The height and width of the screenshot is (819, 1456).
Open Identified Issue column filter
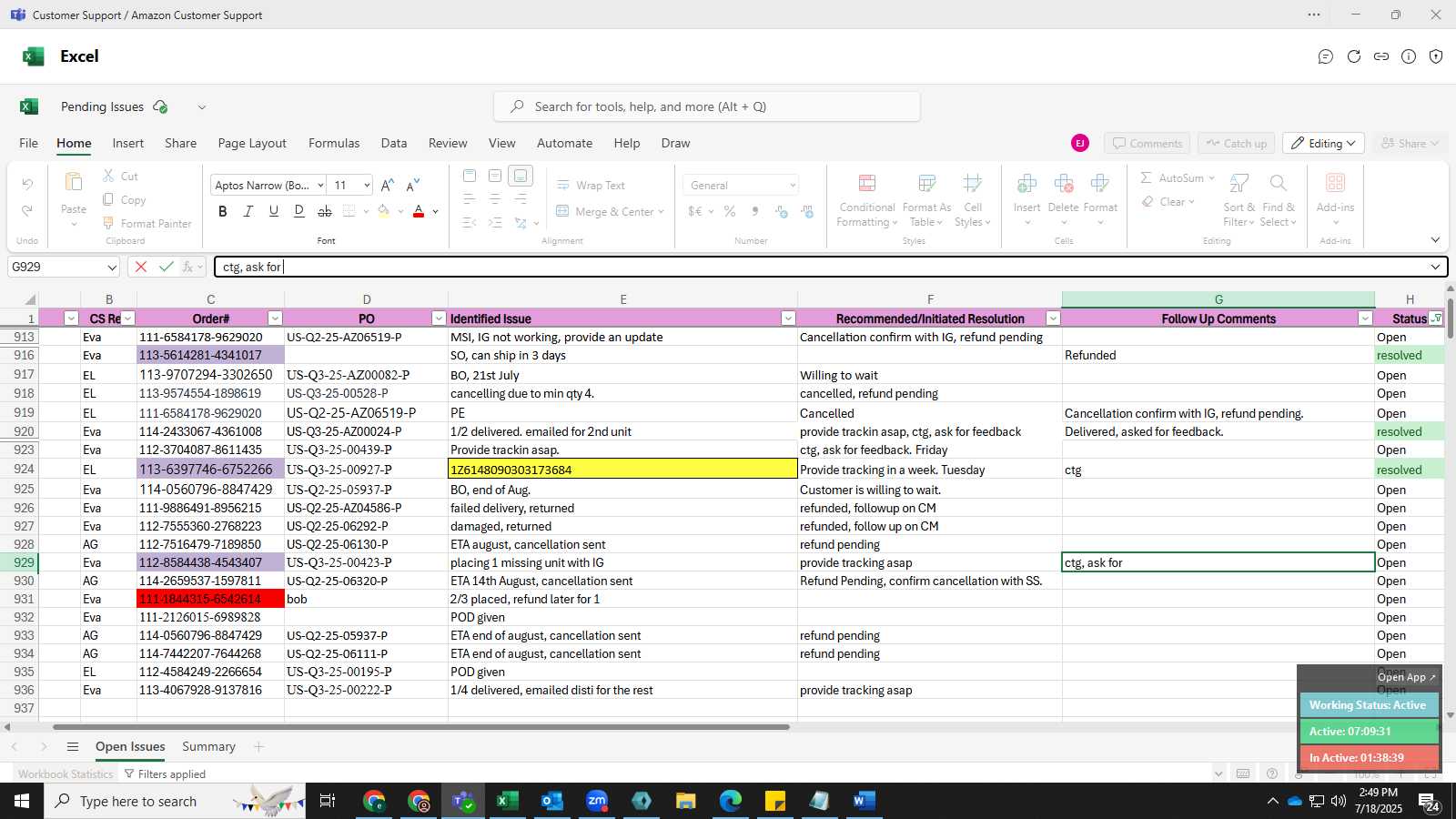click(x=788, y=318)
